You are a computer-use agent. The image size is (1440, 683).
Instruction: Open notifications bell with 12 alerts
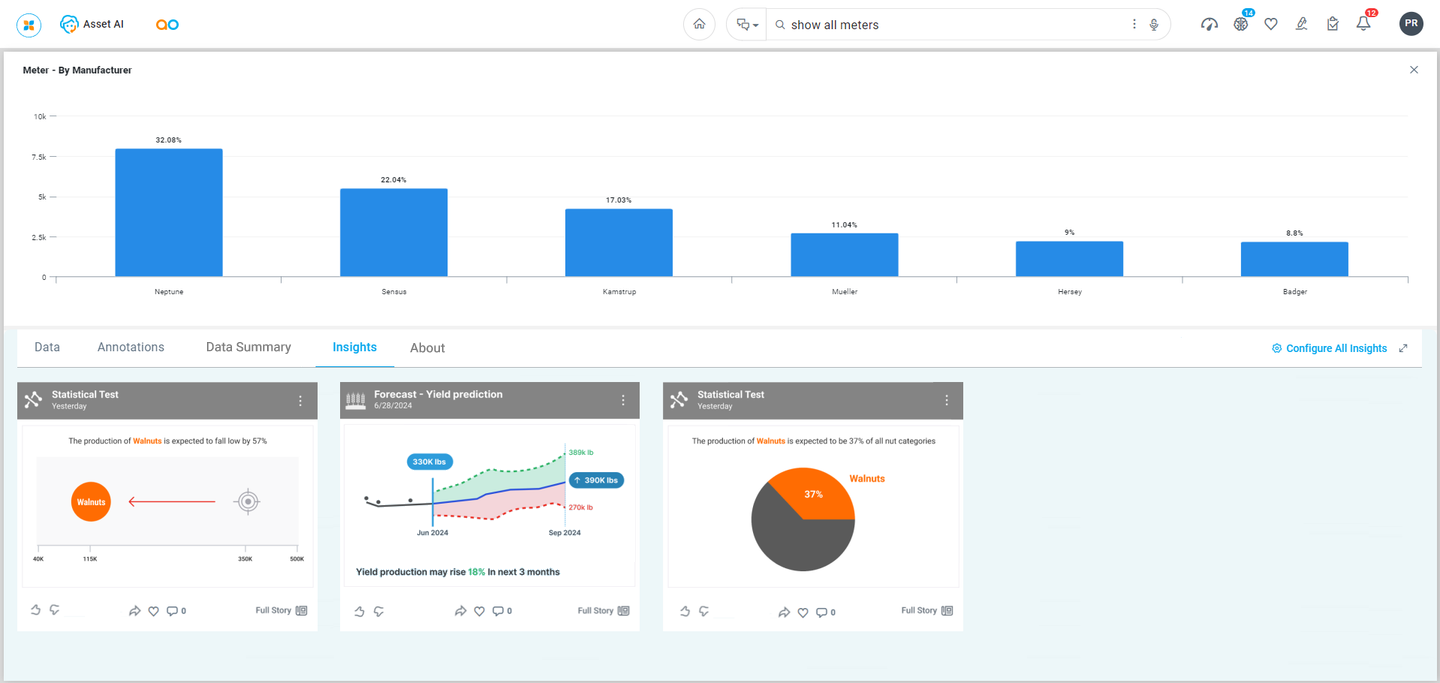[x=1363, y=24]
